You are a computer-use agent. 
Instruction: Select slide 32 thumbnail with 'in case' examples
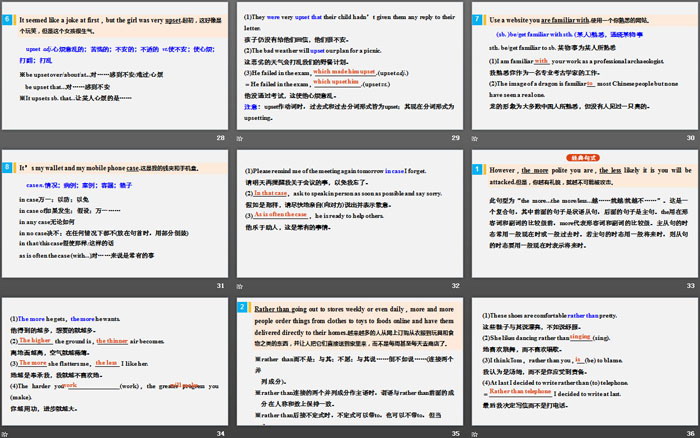(x=350, y=213)
